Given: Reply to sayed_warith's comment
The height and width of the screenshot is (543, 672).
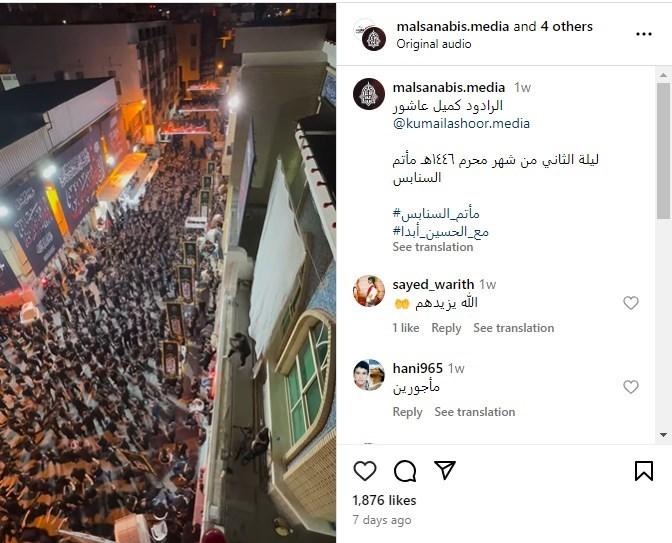Looking at the screenshot, I should tap(446, 328).
